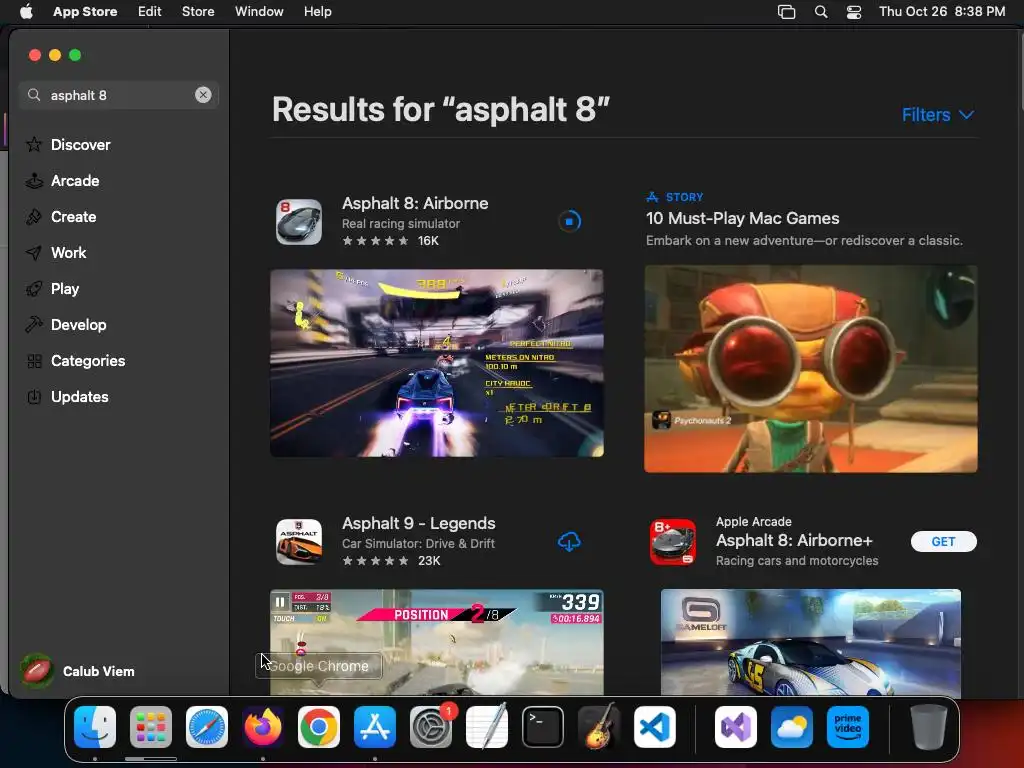Open Asphalt 8: Airborne+ title link

(794, 541)
